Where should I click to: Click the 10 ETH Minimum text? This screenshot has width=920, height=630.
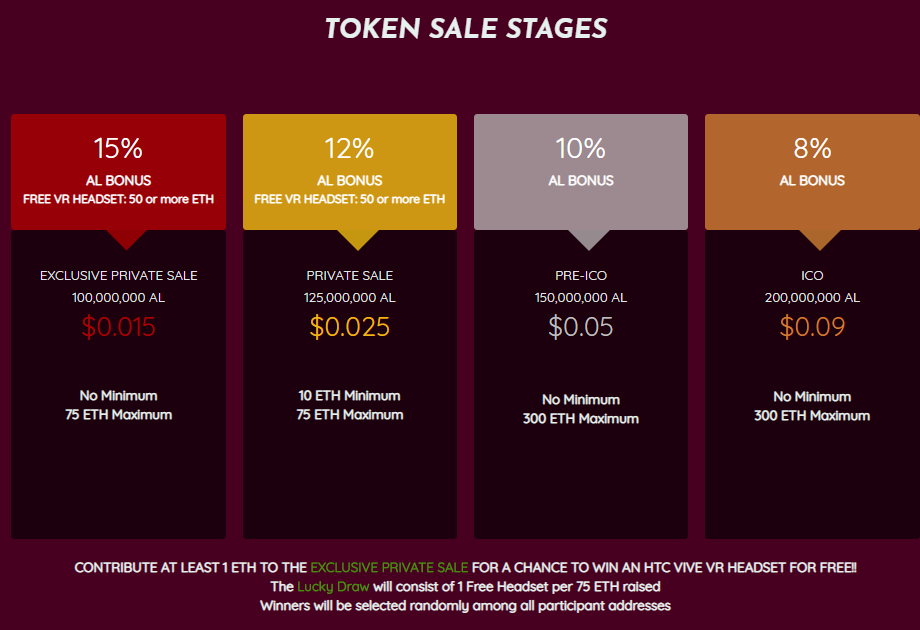click(x=350, y=396)
